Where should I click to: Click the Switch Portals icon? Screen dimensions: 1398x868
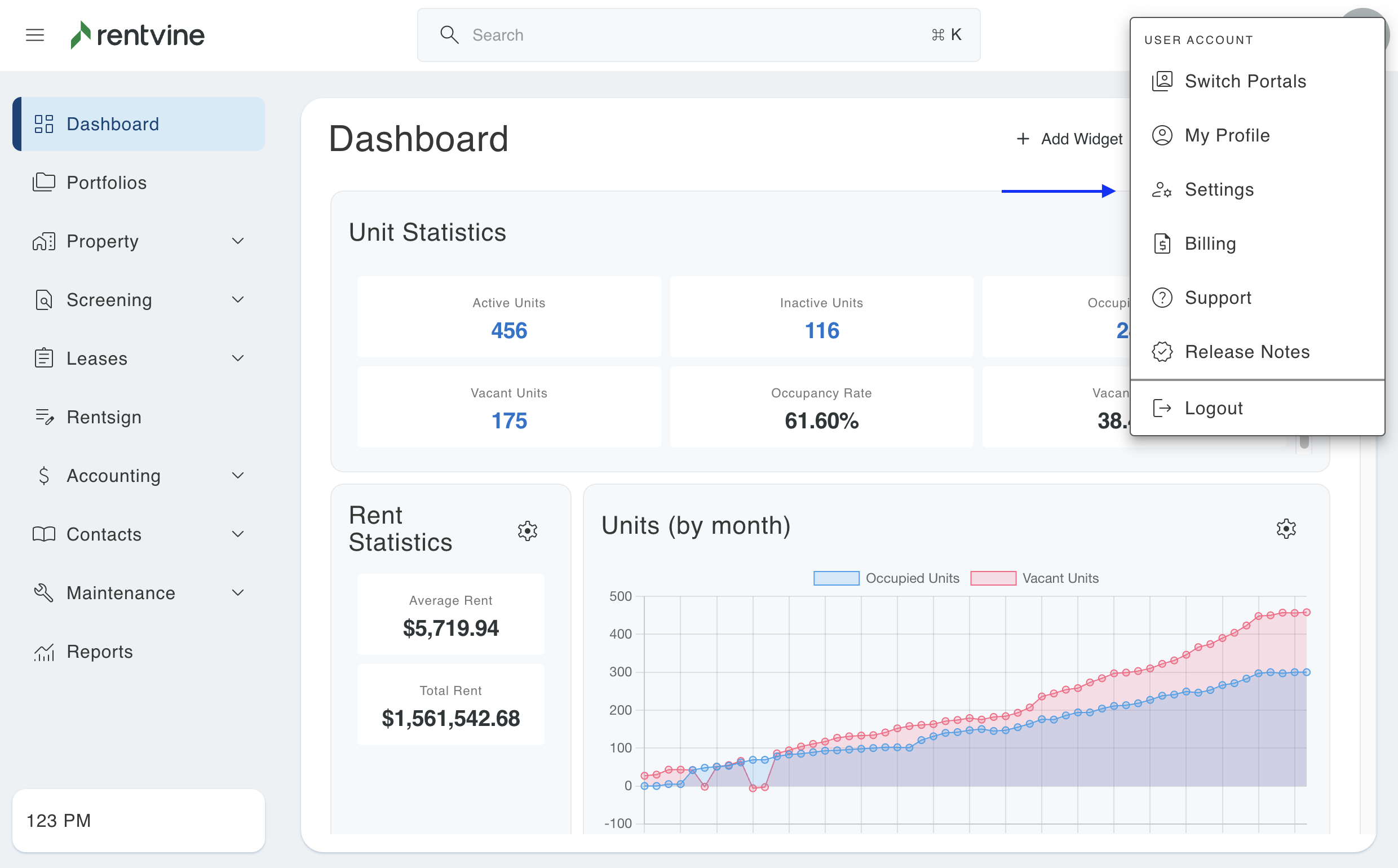pos(1161,81)
